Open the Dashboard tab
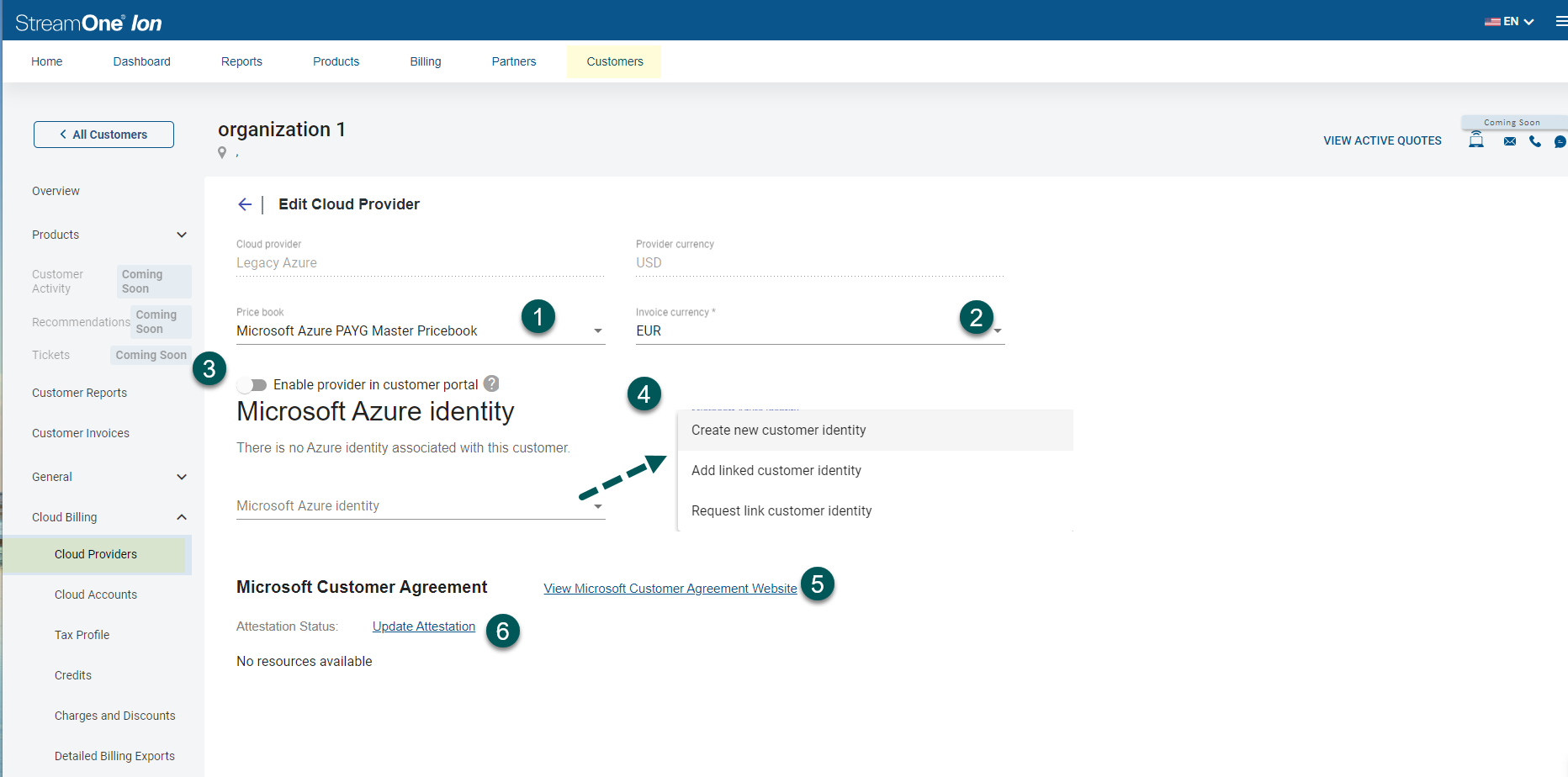This screenshot has width=1568, height=777. pyautogui.click(x=142, y=61)
